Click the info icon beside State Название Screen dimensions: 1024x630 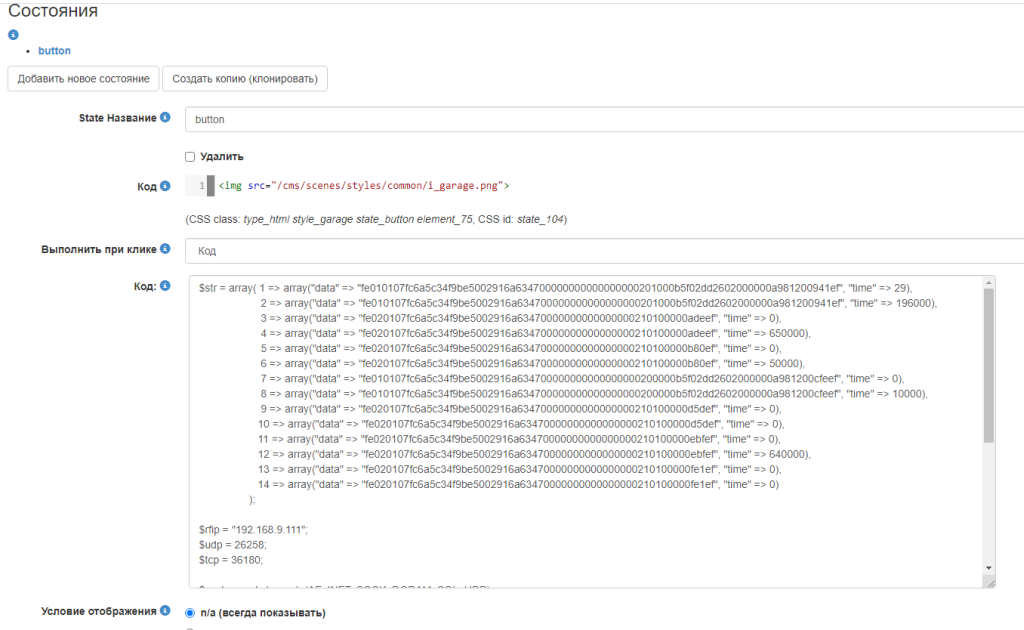click(165, 118)
